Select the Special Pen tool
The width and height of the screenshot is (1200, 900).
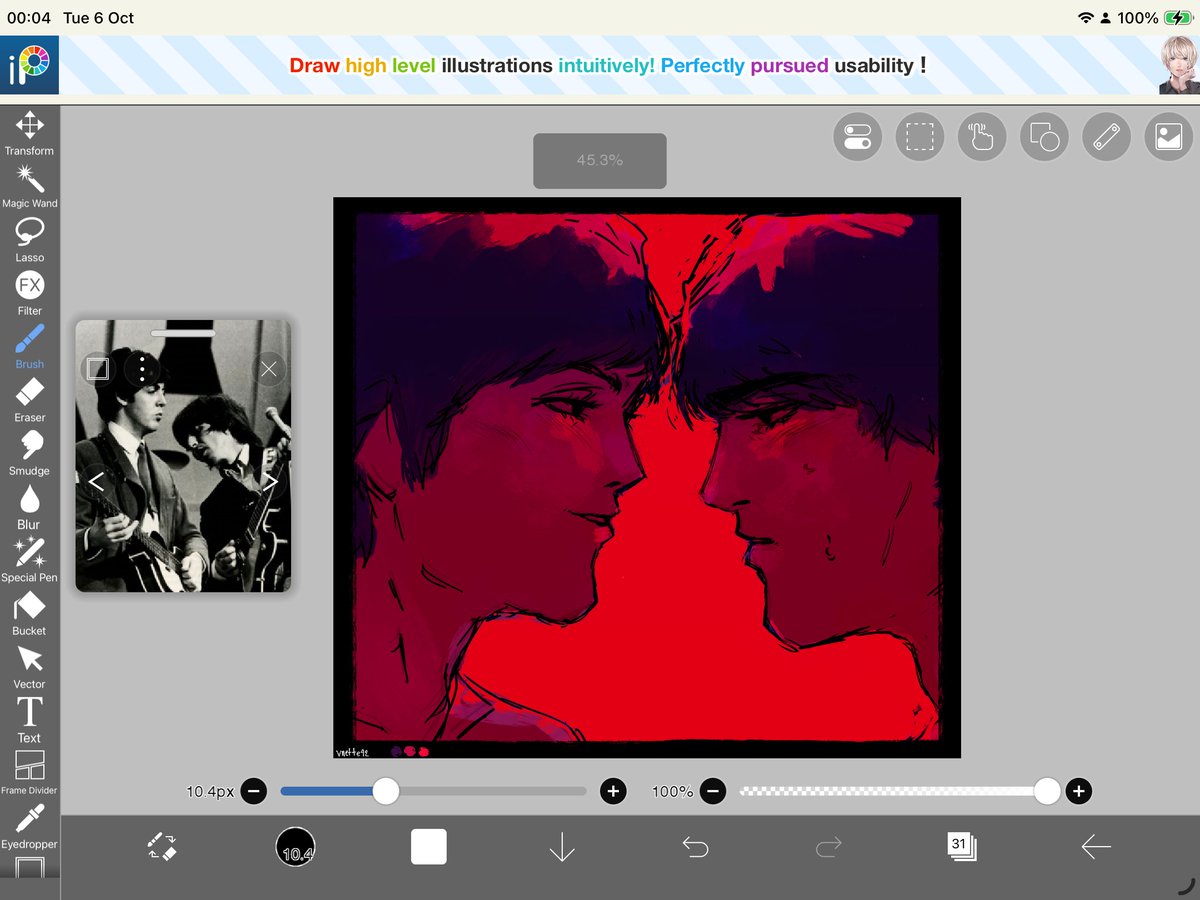(29, 560)
